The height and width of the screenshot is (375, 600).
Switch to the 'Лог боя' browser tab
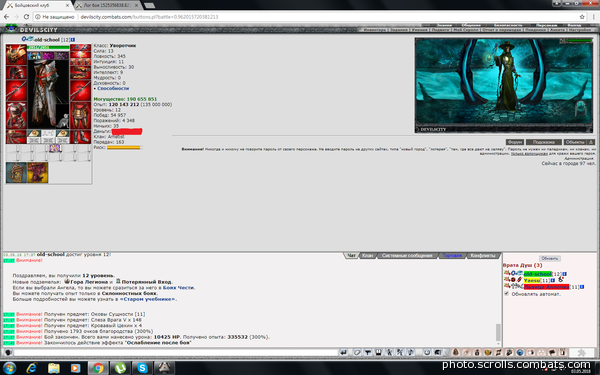[108, 5]
